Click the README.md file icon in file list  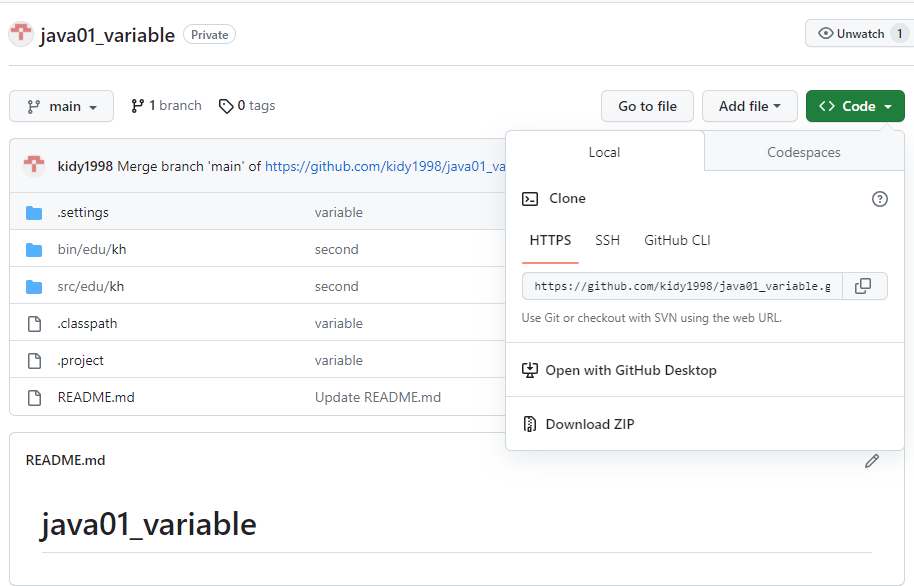tap(35, 397)
